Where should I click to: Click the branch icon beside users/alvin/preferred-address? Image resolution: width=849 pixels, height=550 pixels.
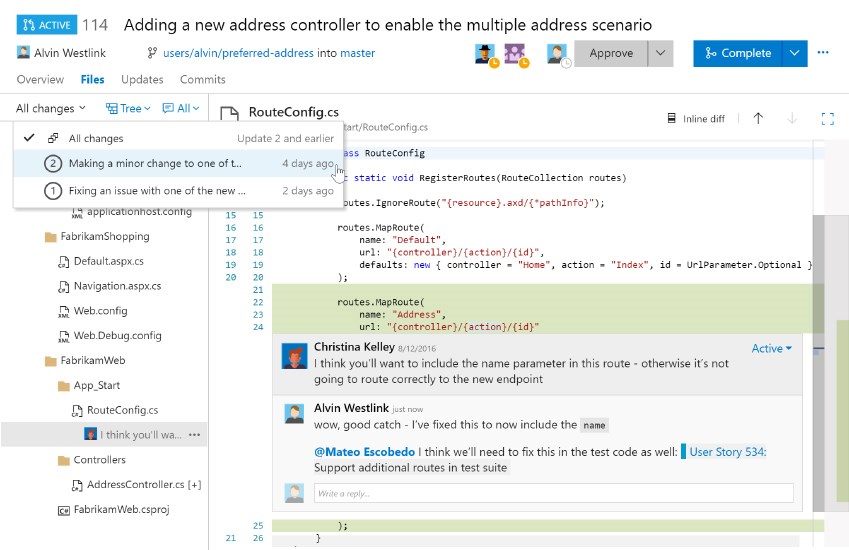[152, 53]
